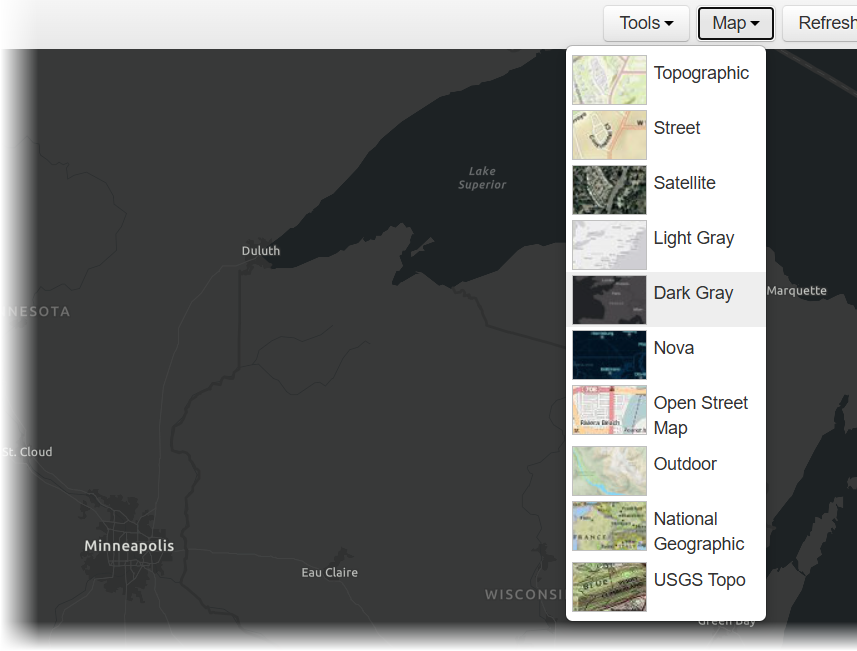The width and height of the screenshot is (857, 651).
Task: Pick the Light Gray basemap thumbnail
Action: 609,245
